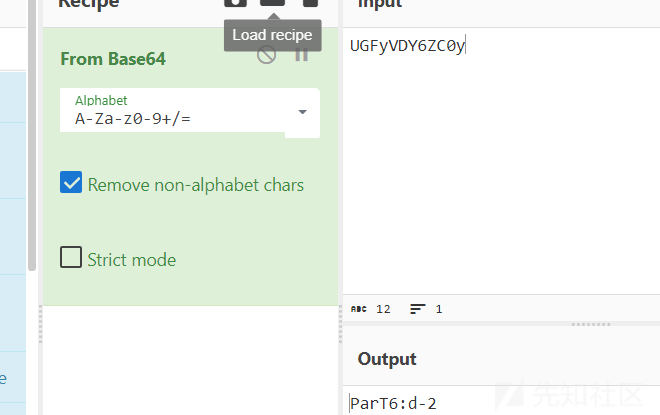Click the Load recipe tooltip
660x415 pixels.
point(272,35)
